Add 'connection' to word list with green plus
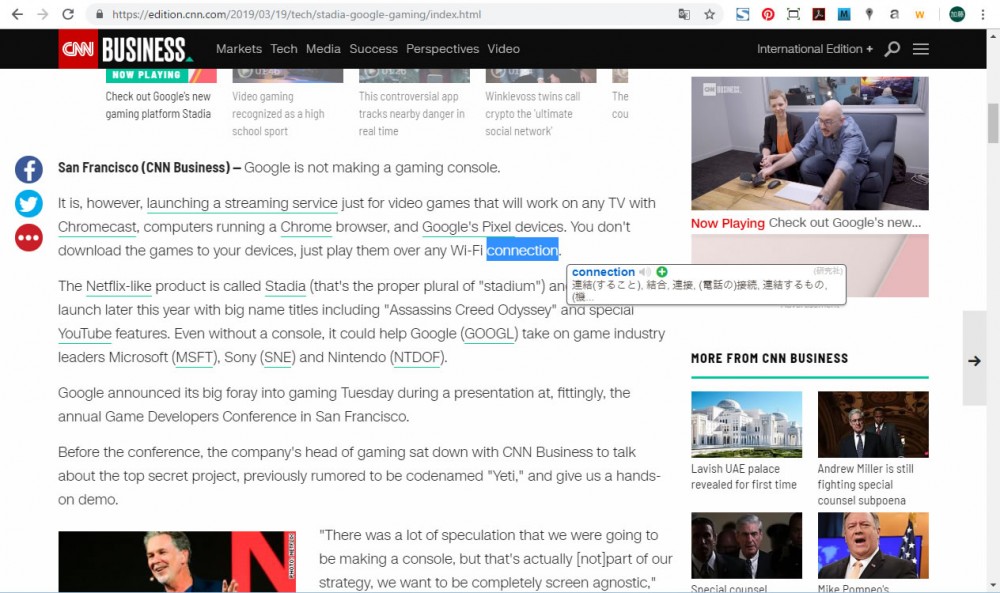This screenshot has height=593, width=1000. coord(662,272)
